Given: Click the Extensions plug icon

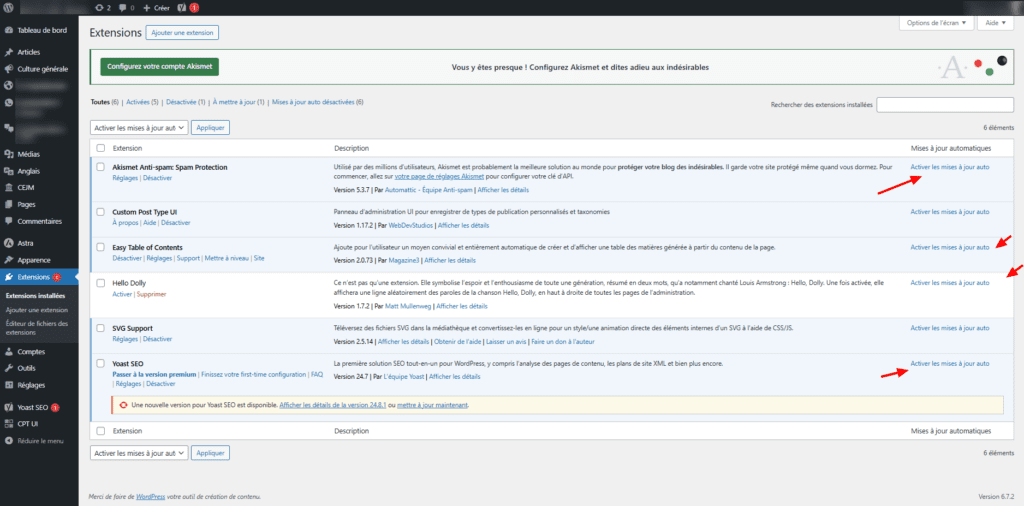Looking at the screenshot, I should coord(8,277).
